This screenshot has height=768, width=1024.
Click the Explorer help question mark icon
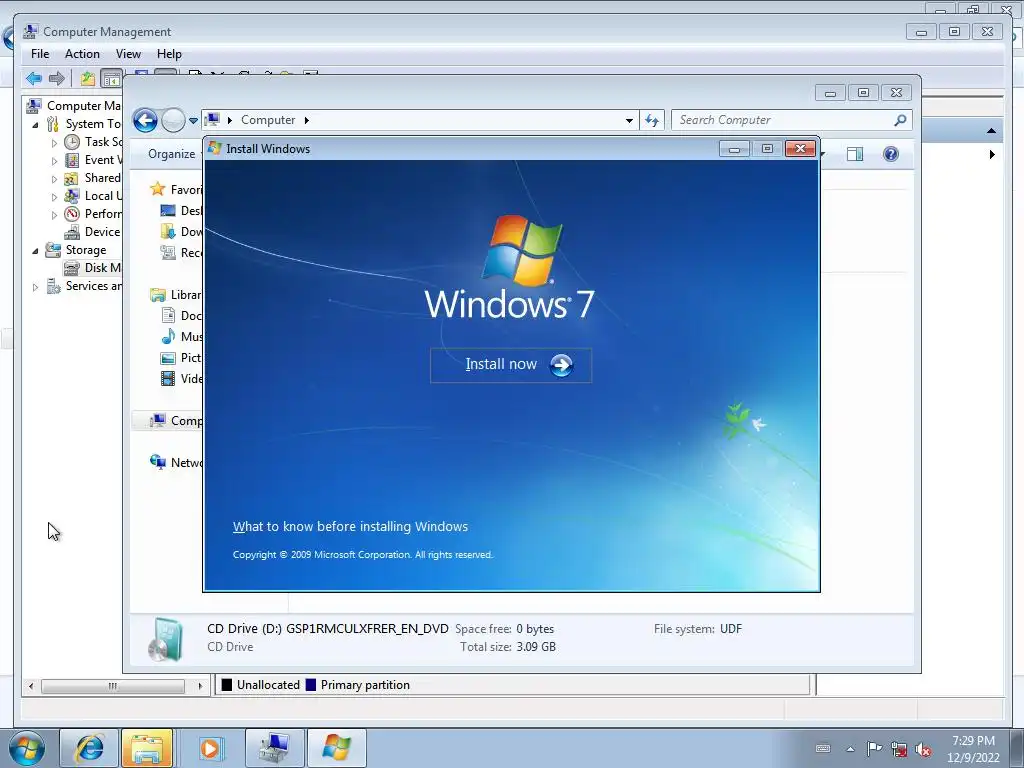[x=891, y=154]
